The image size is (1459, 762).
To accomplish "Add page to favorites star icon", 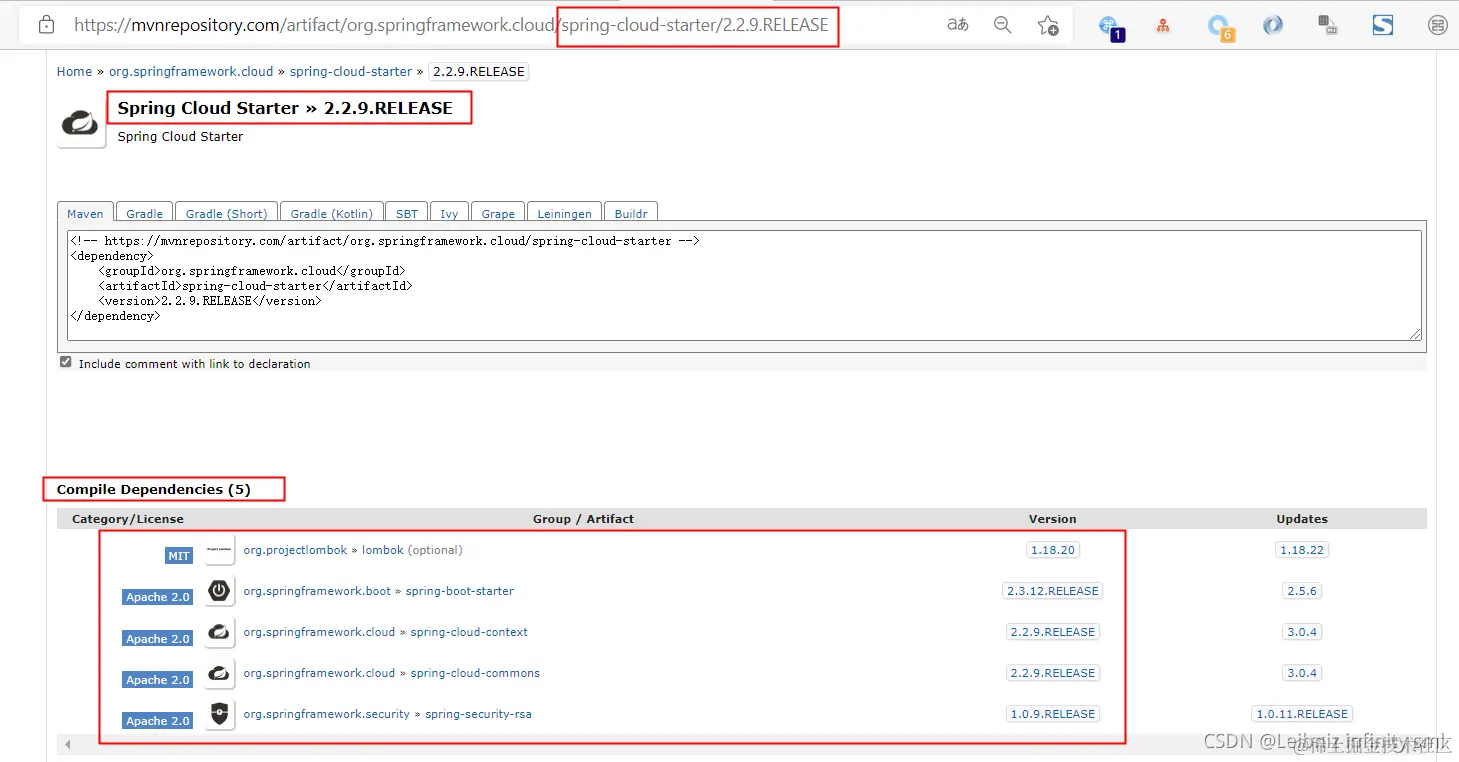I will click(x=1047, y=26).
